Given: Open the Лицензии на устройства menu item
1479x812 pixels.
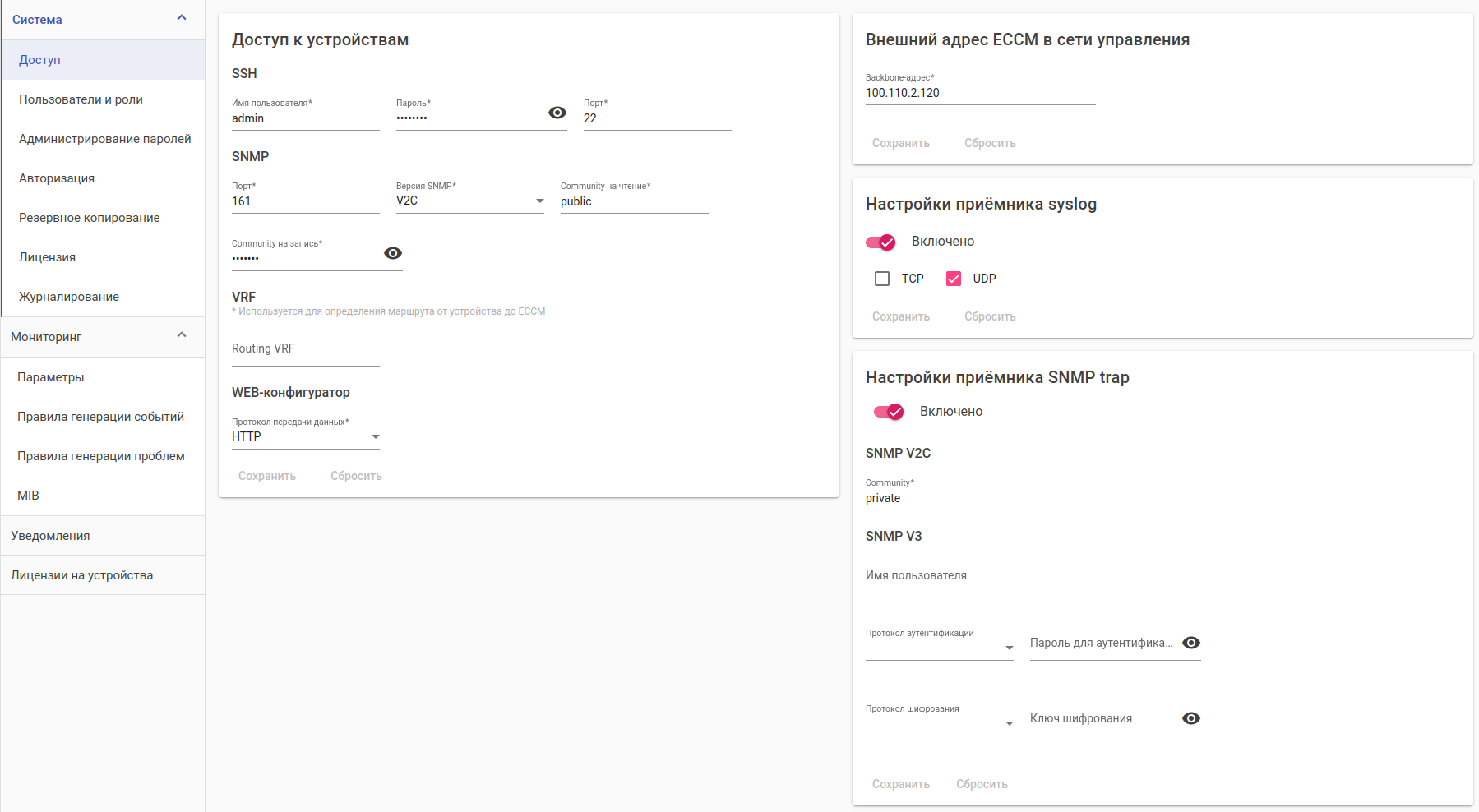Looking at the screenshot, I should 81,575.
